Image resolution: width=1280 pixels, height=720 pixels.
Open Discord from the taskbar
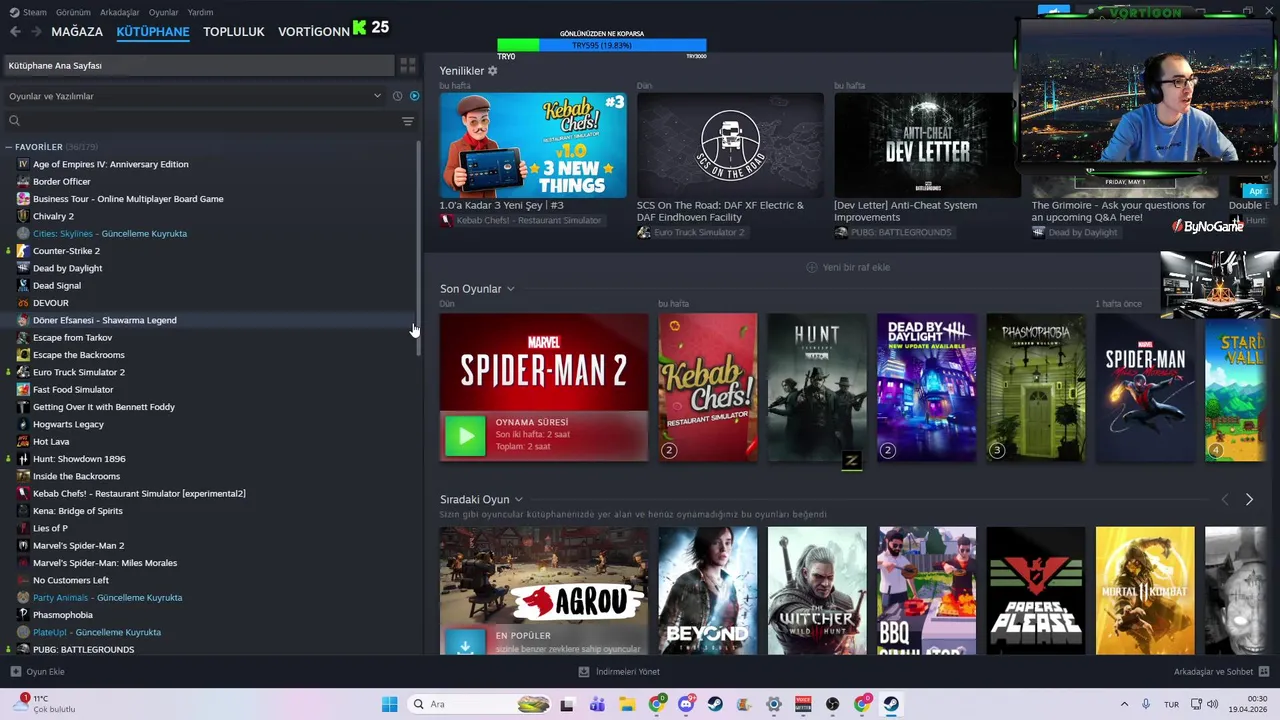686,704
